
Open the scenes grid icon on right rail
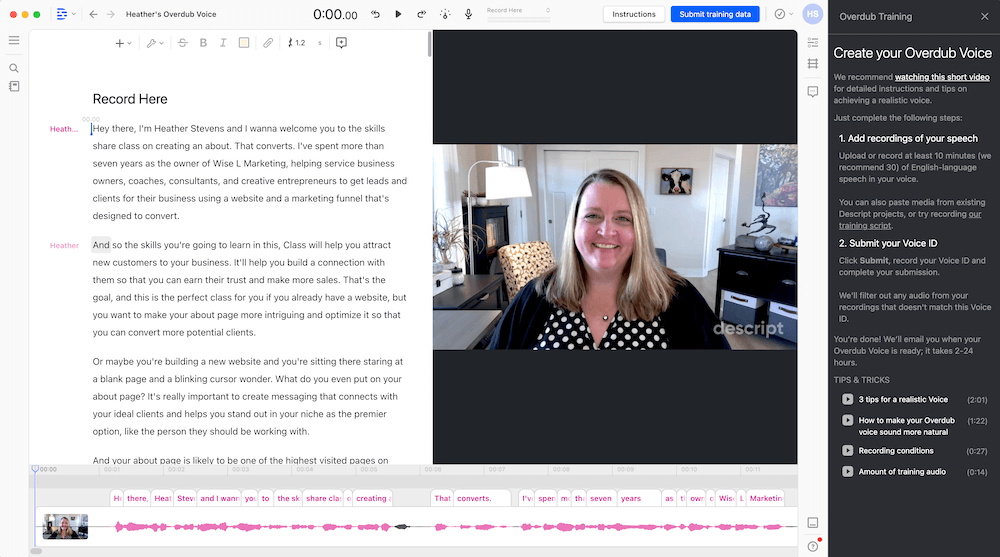pyautogui.click(x=812, y=64)
